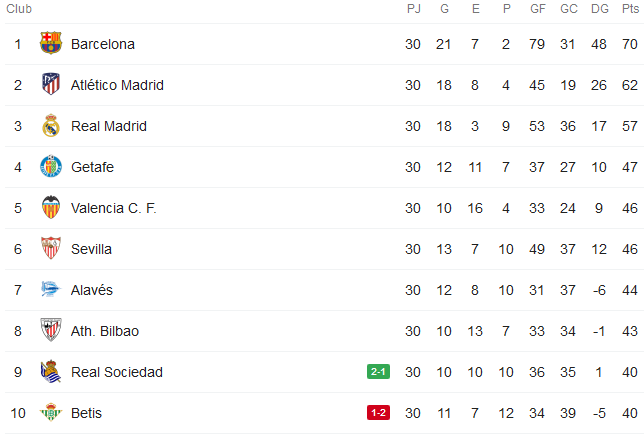Select the Sevilla club crest

(x=50, y=249)
